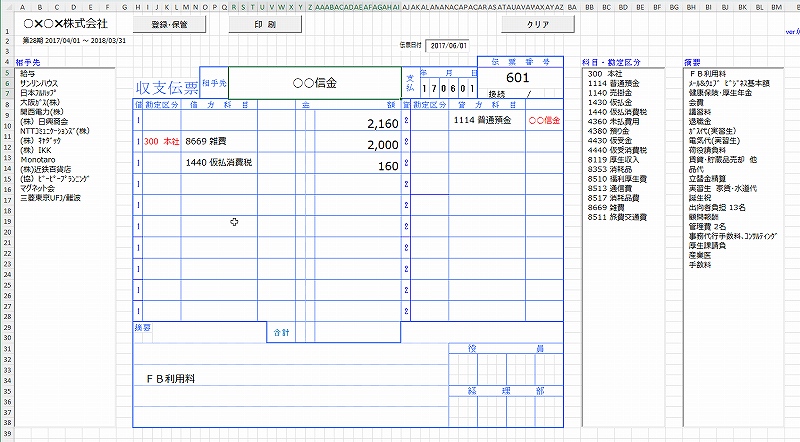Image resolution: width=800 pixels, height=442 pixels.
Task: Select 300 本社 in the 科目 list
Action: pyautogui.click(x=609, y=74)
